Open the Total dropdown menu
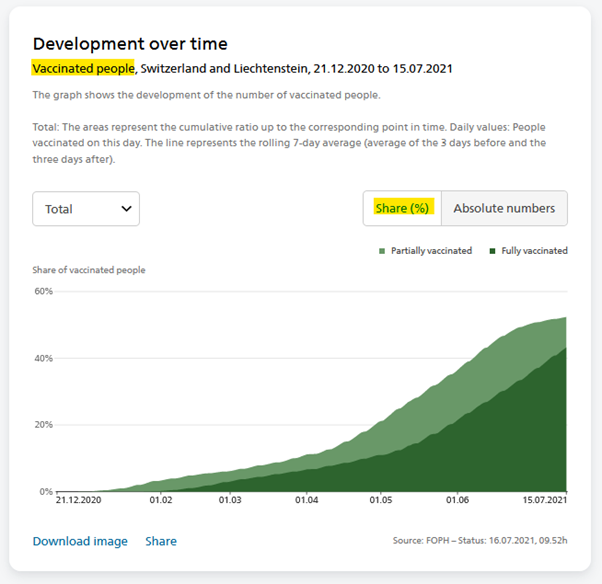The image size is (602, 584). pos(86,209)
